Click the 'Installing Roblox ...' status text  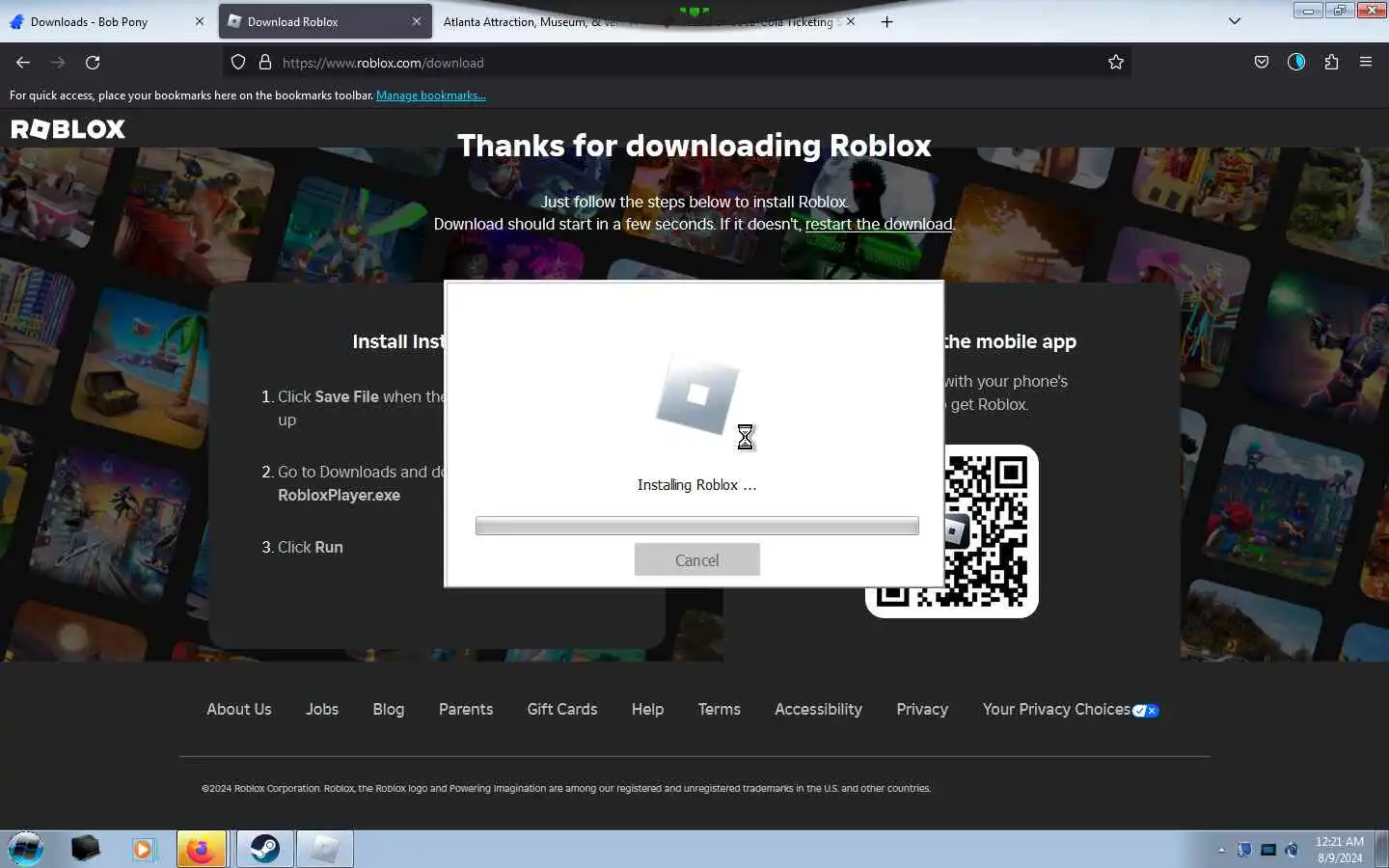(697, 485)
